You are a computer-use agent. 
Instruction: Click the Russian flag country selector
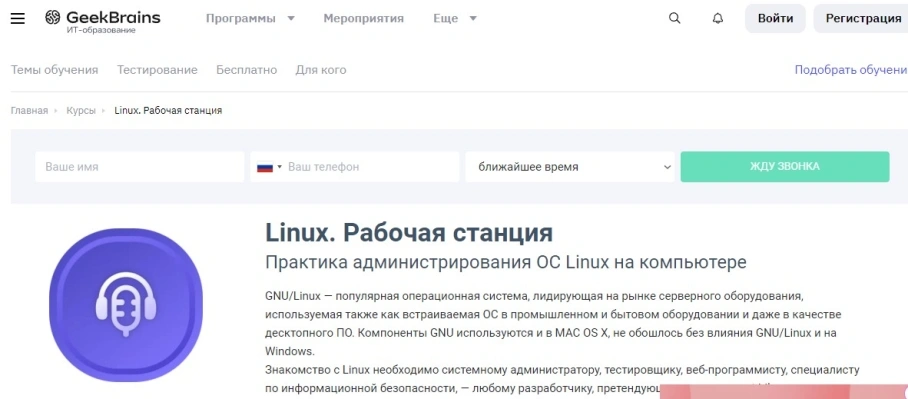coord(269,167)
